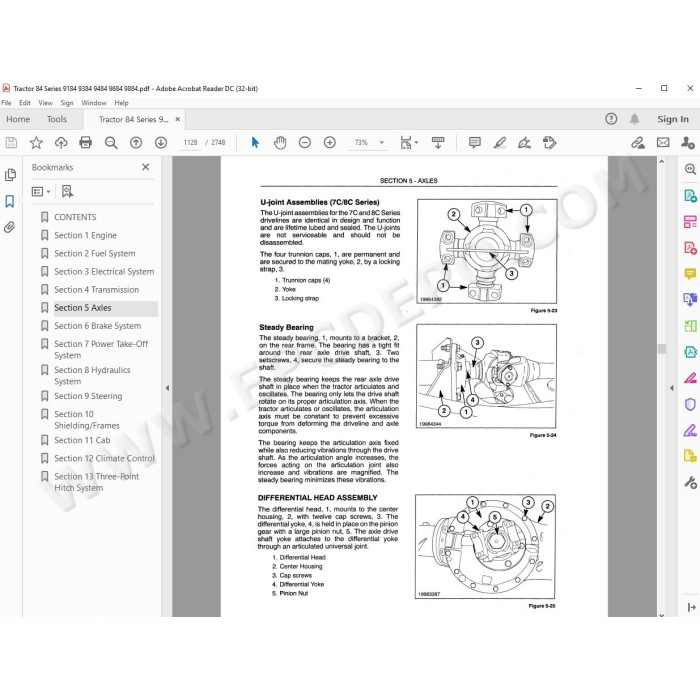The image size is (700, 700).
Task: Select the Highlight text tool
Action: point(500,143)
